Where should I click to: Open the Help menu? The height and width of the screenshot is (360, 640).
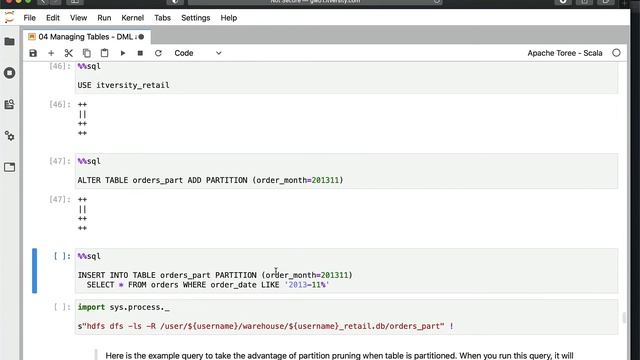point(229,18)
